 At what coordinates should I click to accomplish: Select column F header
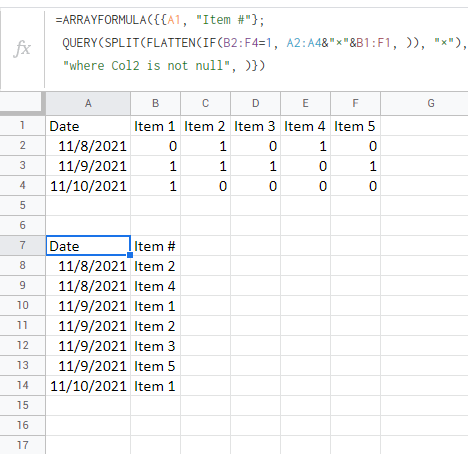point(355,103)
